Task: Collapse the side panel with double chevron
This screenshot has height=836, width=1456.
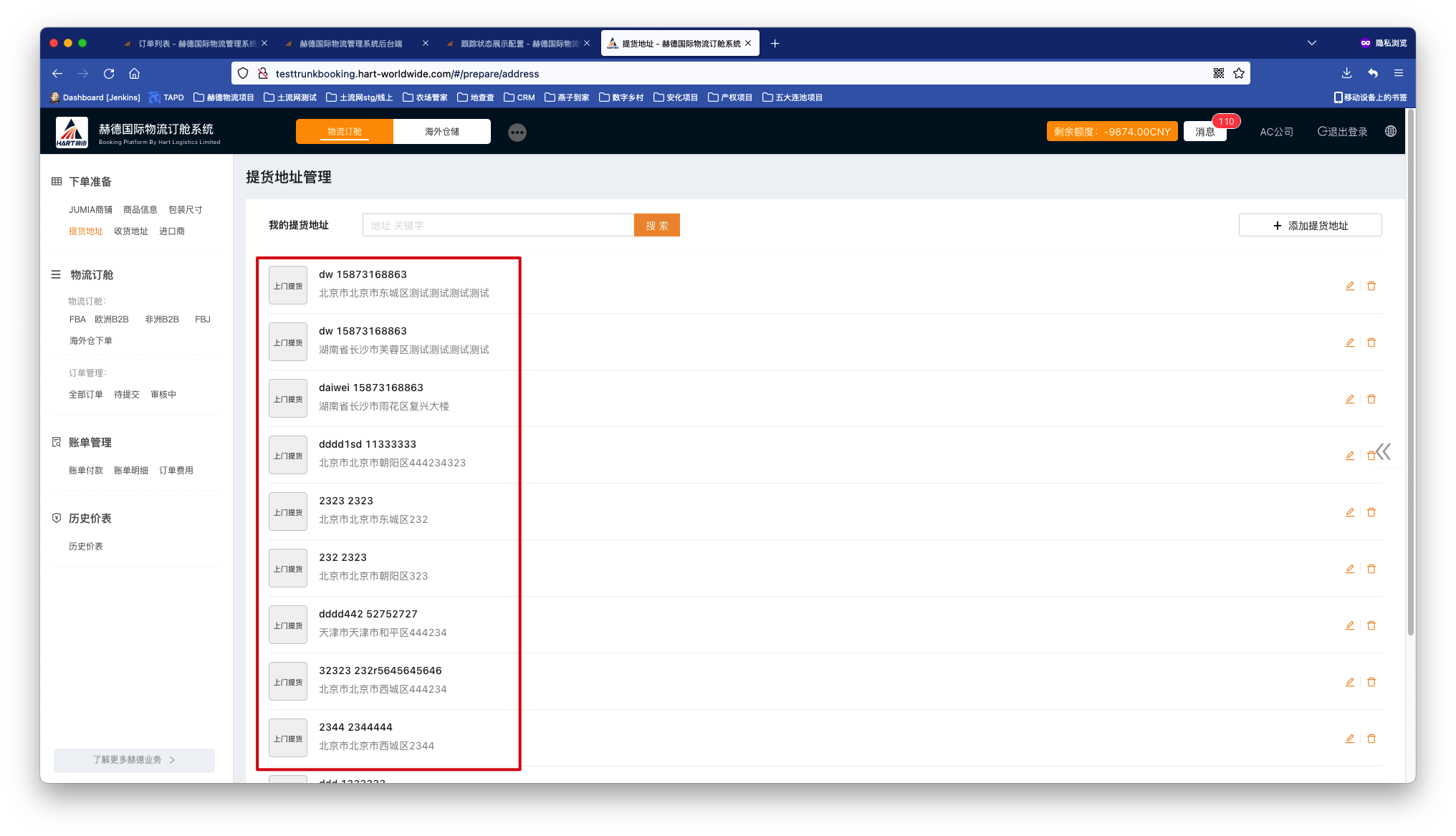Action: pyautogui.click(x=1384, y=451)
